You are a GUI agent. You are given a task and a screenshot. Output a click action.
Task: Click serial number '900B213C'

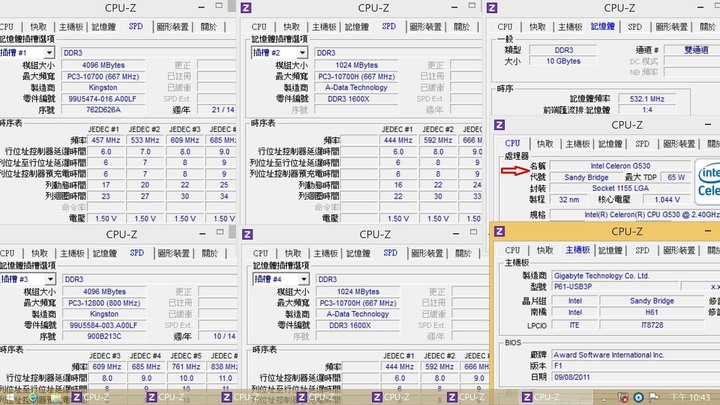[104, 336]
